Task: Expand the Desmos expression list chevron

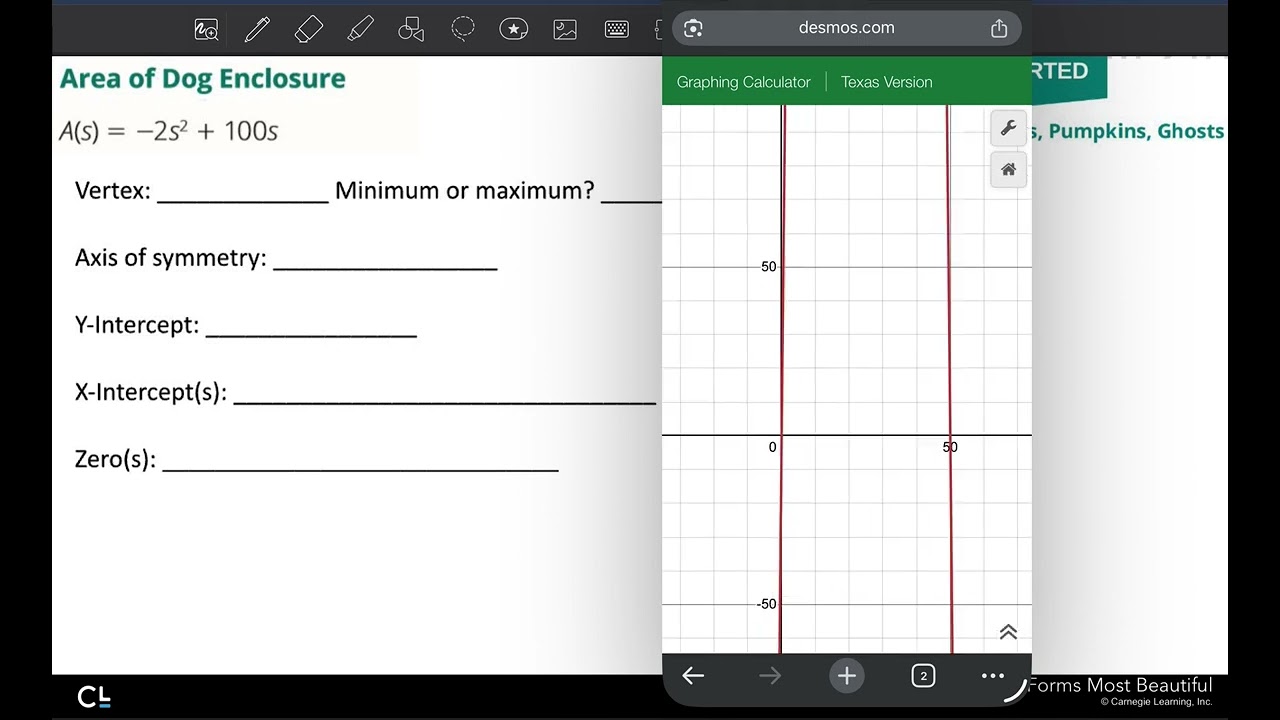Action: (1008, 632)
